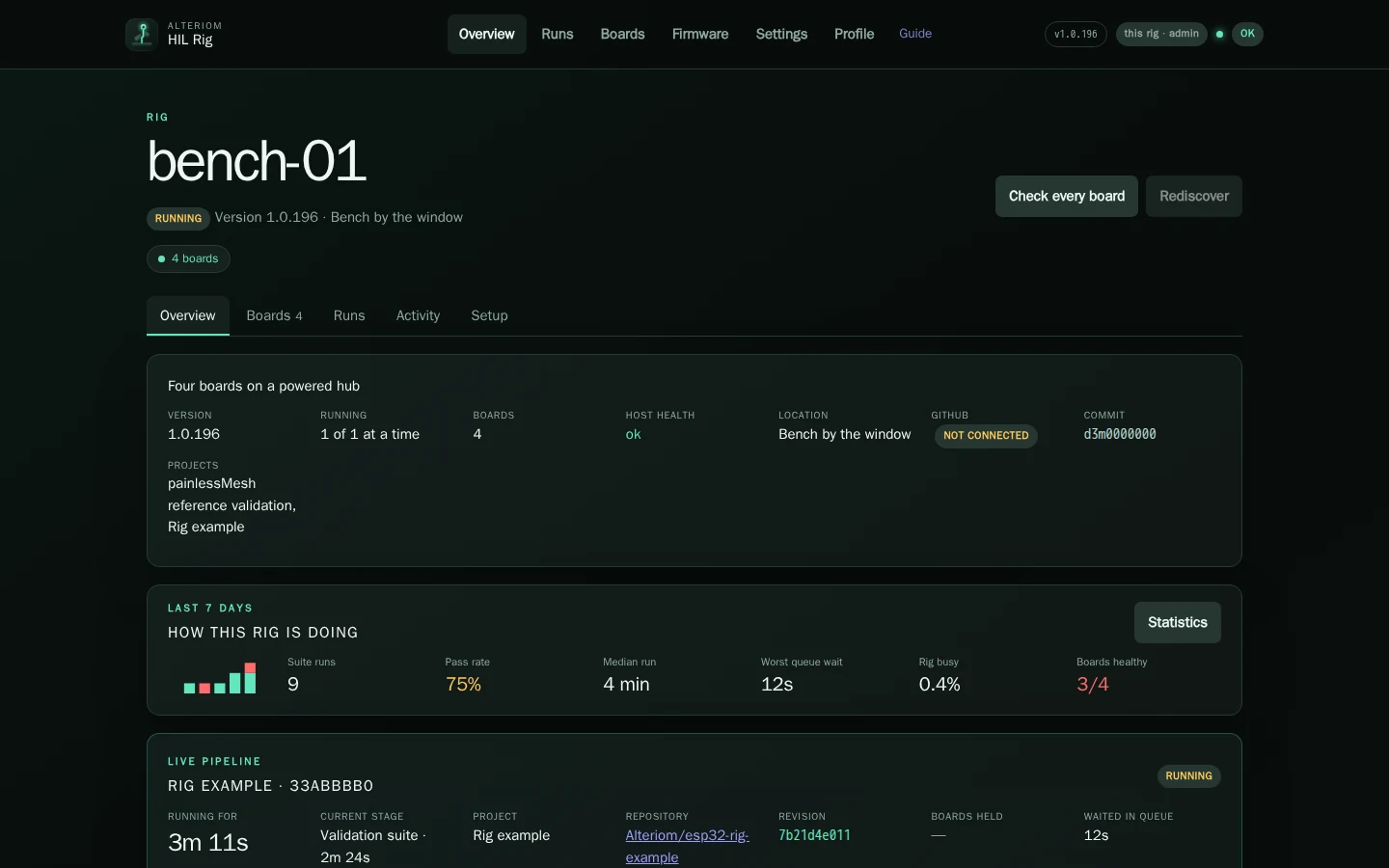Viewport: 1389px width, 868px height.
Task: Click the 0.4% rig busy value
Action: click(x=940, y=685)
